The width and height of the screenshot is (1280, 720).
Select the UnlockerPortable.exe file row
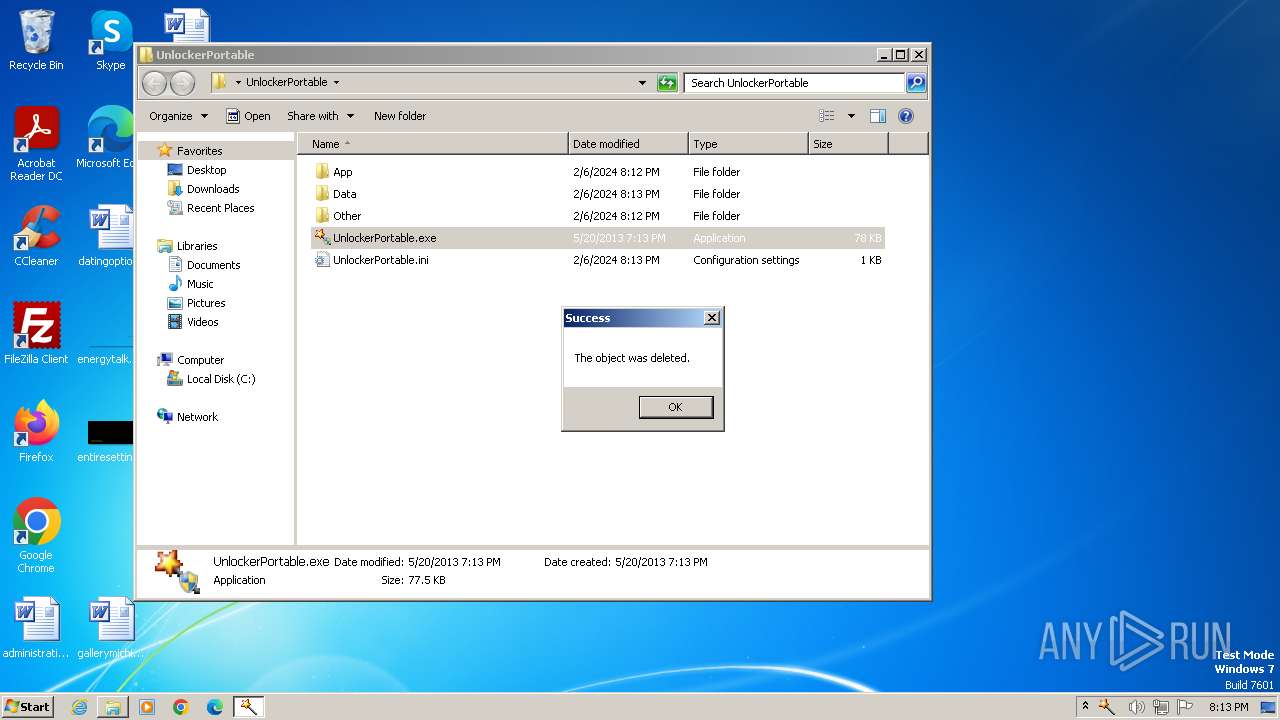click(x=598, y=238)
